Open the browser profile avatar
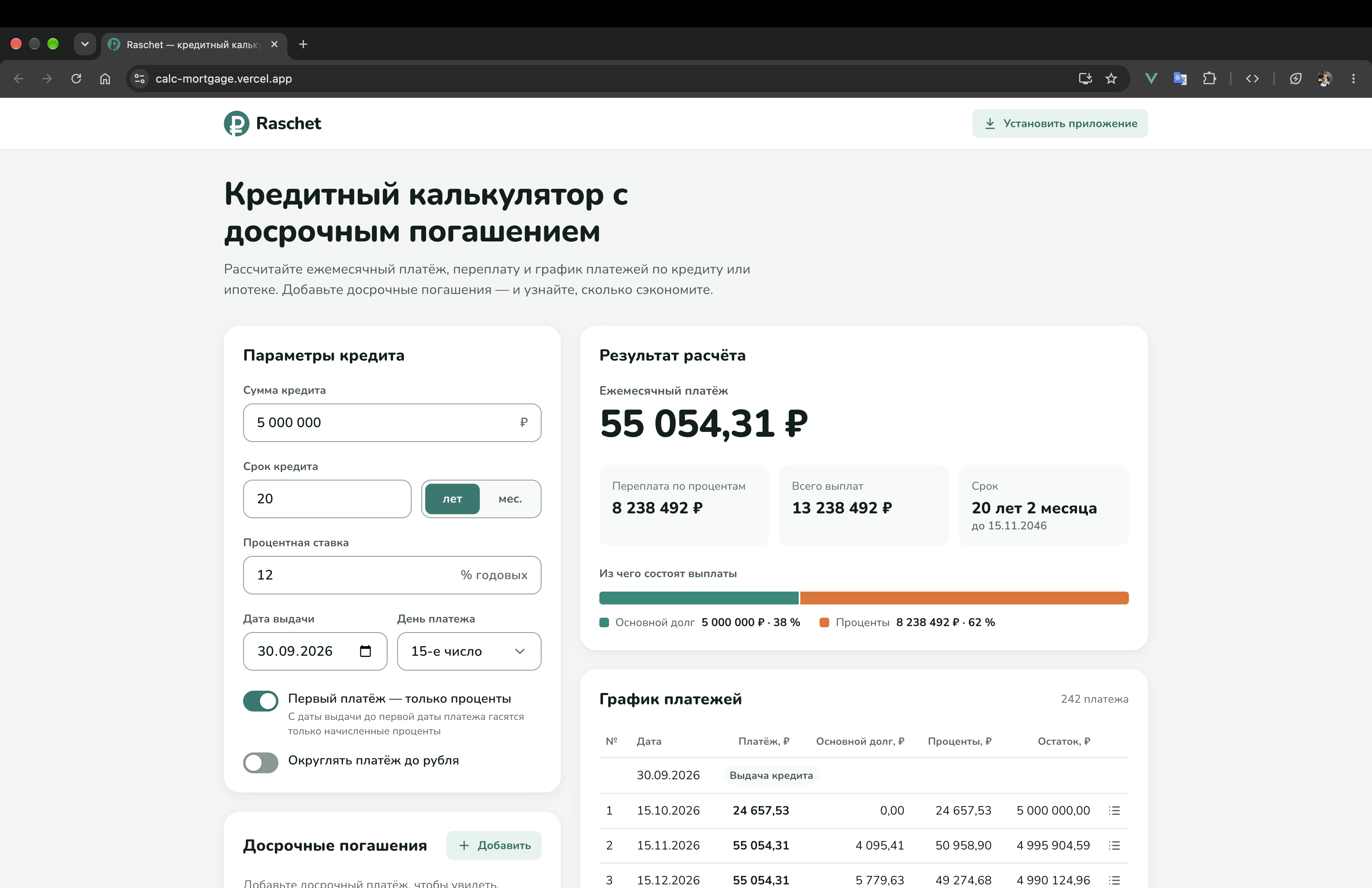 point(1324,78)
